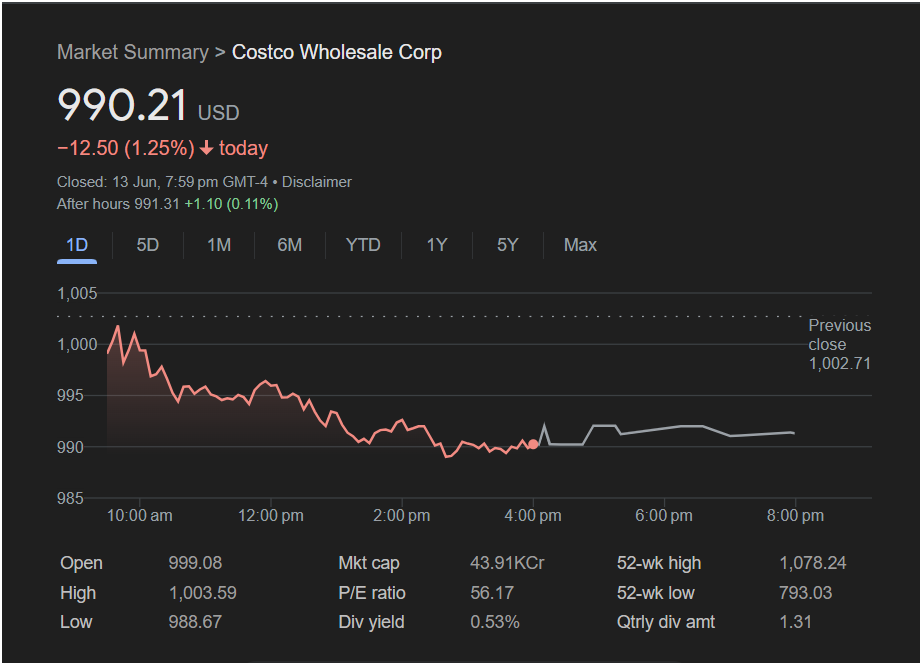This screenshot has height=665, width=922.
Task: Click the After hours 991.31 price
Action: tap(118, 204)
